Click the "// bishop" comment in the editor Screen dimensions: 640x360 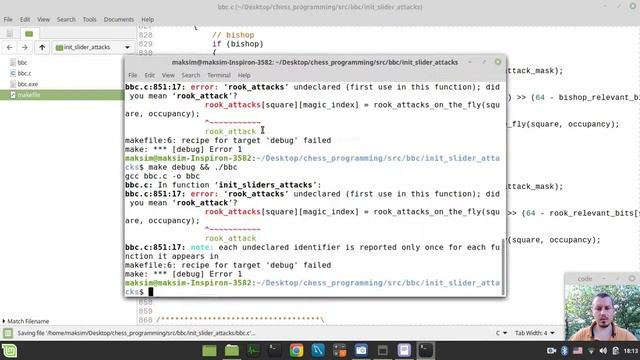233,35
